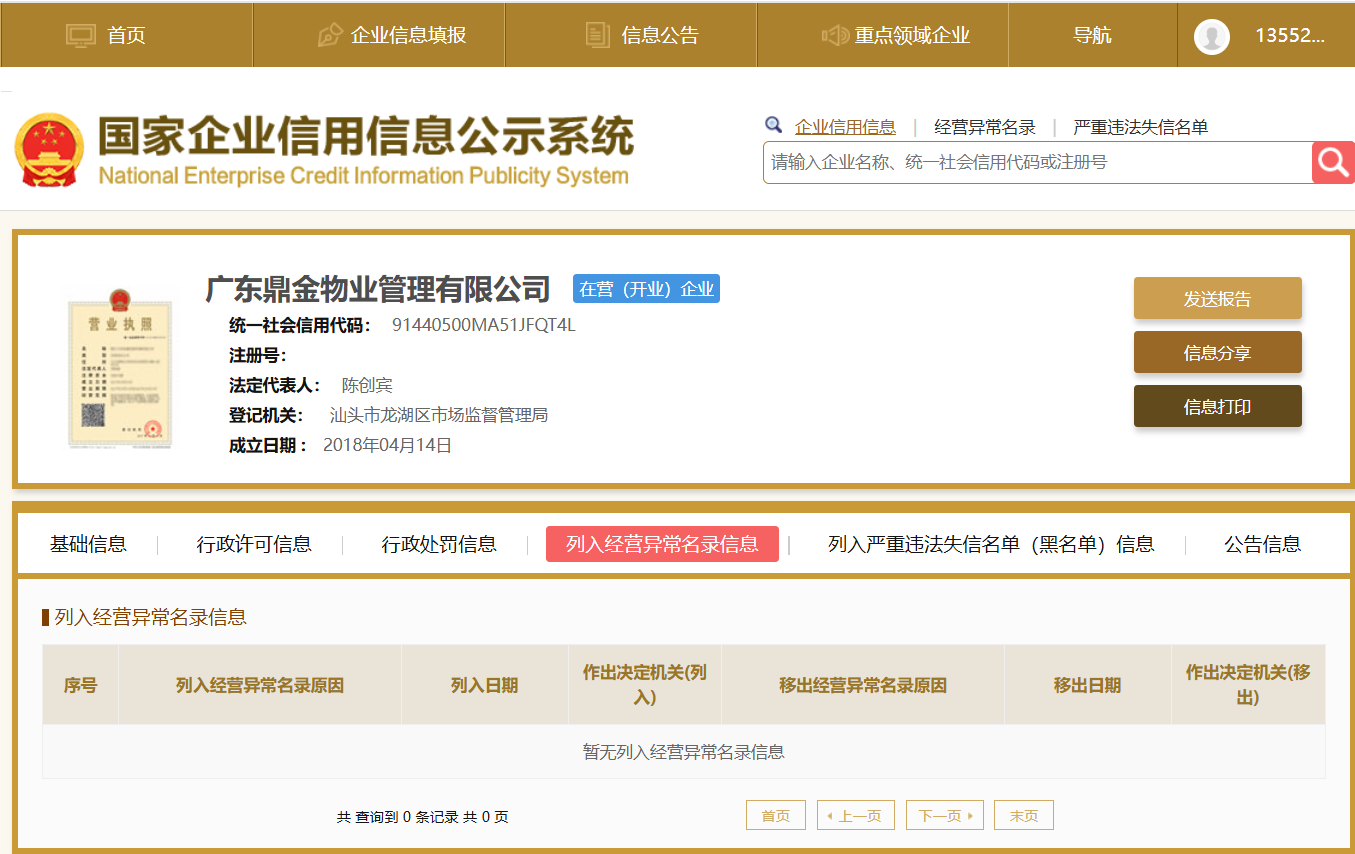This screenshot has width=1355, height=854.
Task: Switch to the 基础信息 tab
Action: point(88,544)
